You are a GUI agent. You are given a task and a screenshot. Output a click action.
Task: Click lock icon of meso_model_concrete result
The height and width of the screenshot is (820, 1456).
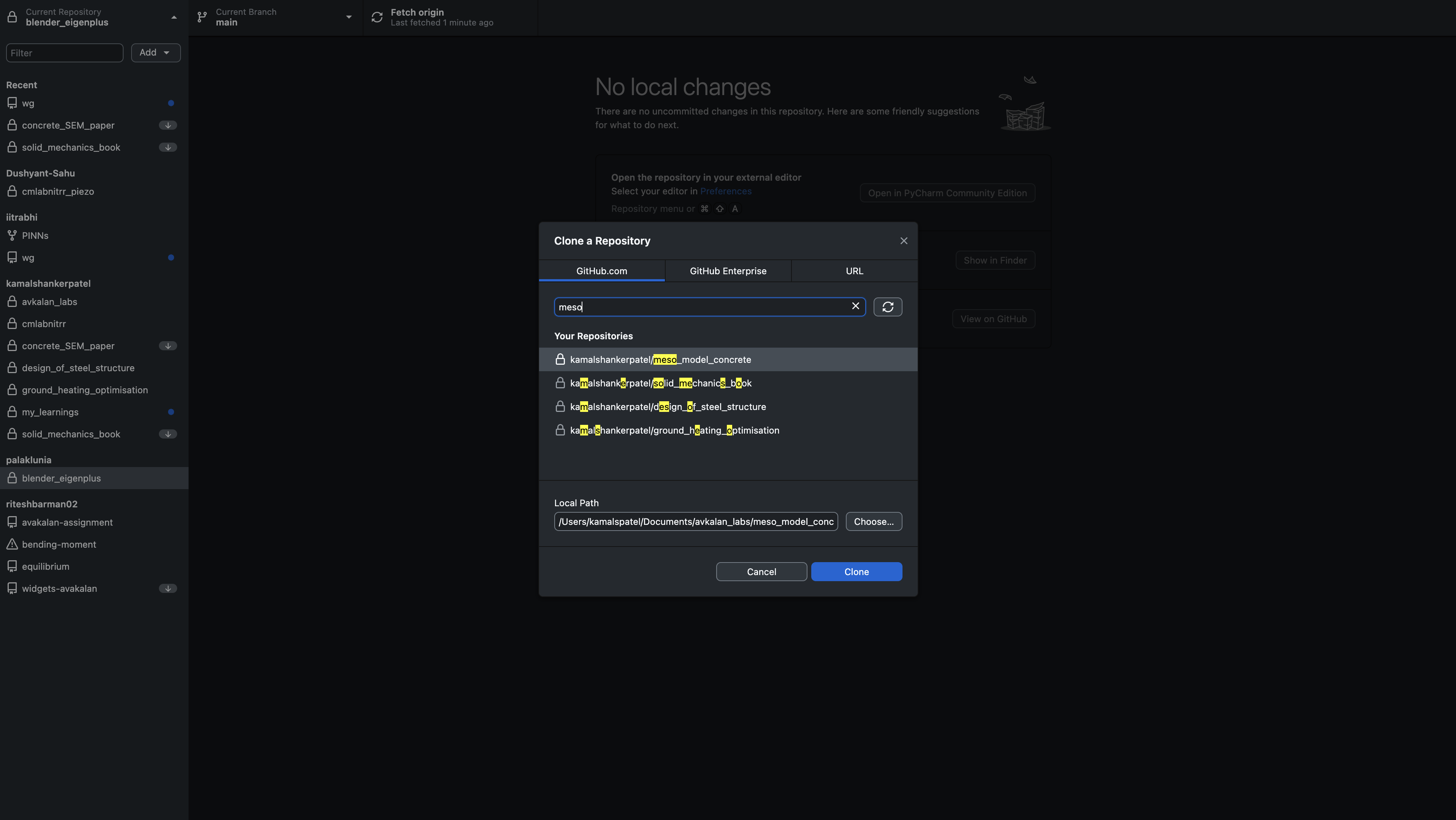pyautogui.click(x=560, y=360)
